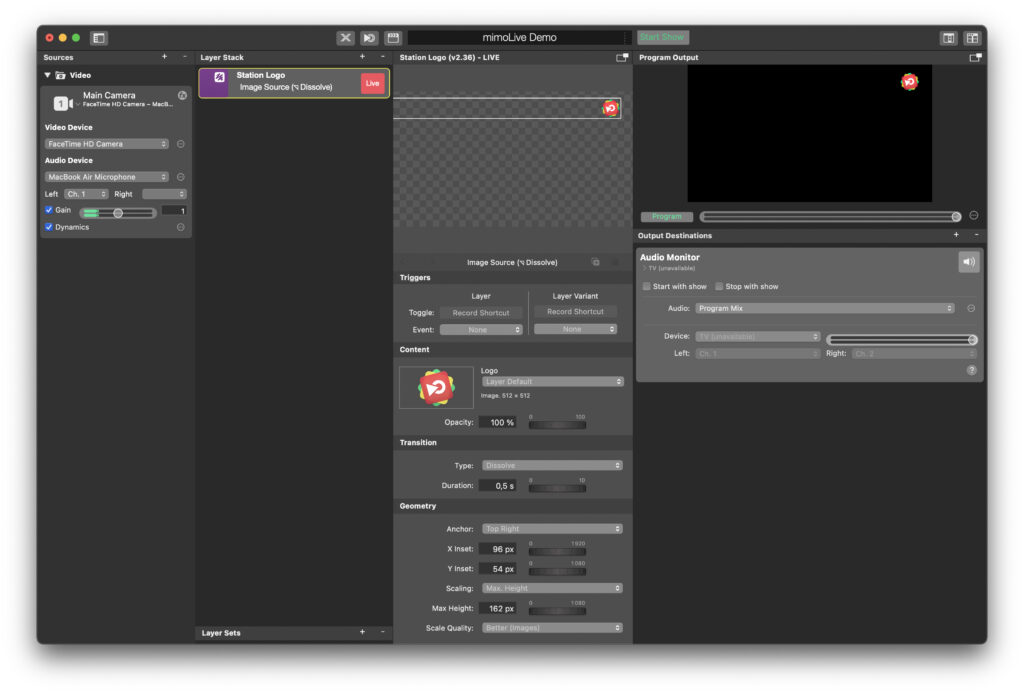The width and height of the screenshot is (1024, 693).
Task: Open the options circle beside Program Mix
Action: pos(971,308)
